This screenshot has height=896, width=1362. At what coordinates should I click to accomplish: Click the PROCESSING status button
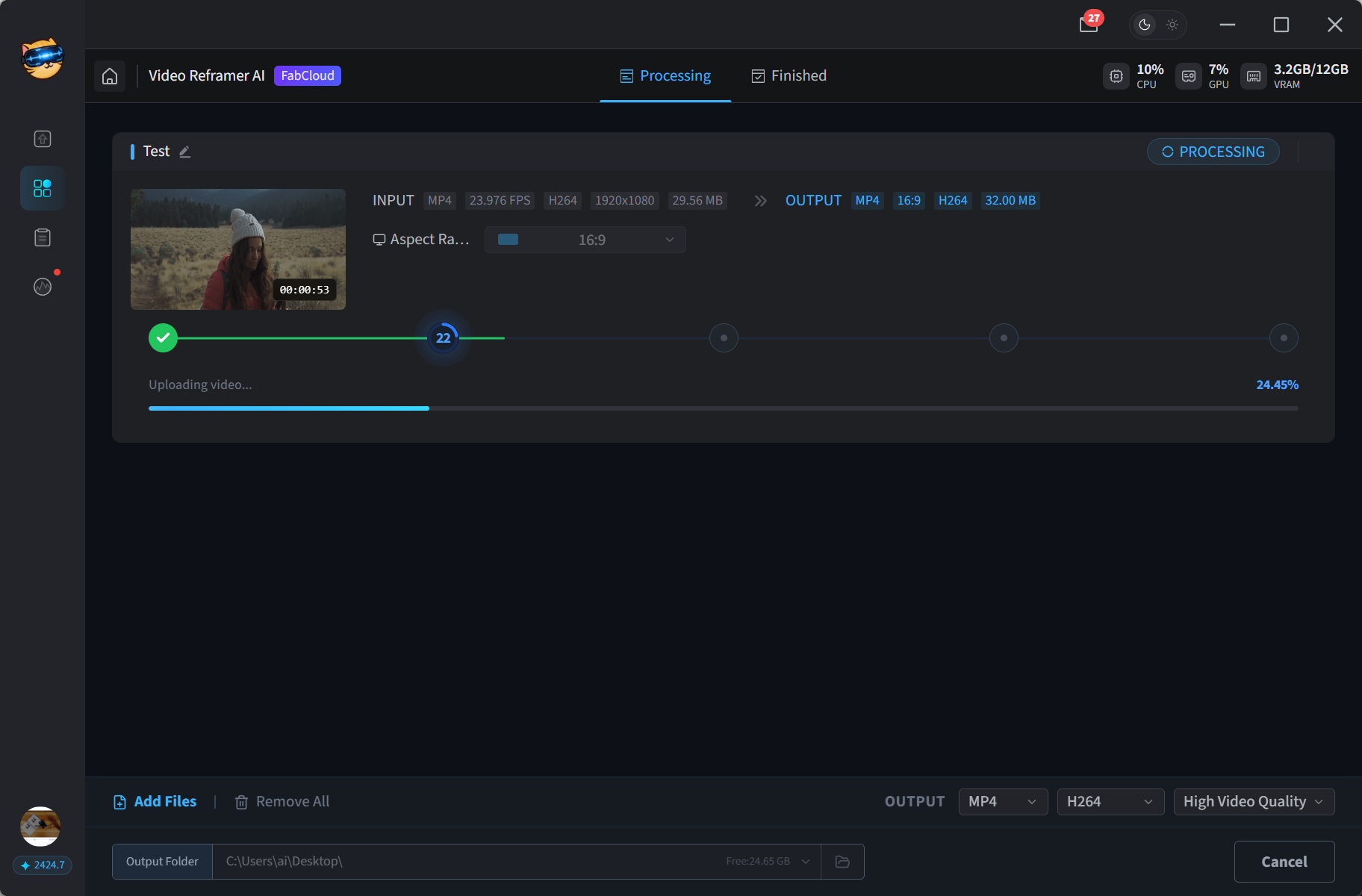coord(1213,152)
